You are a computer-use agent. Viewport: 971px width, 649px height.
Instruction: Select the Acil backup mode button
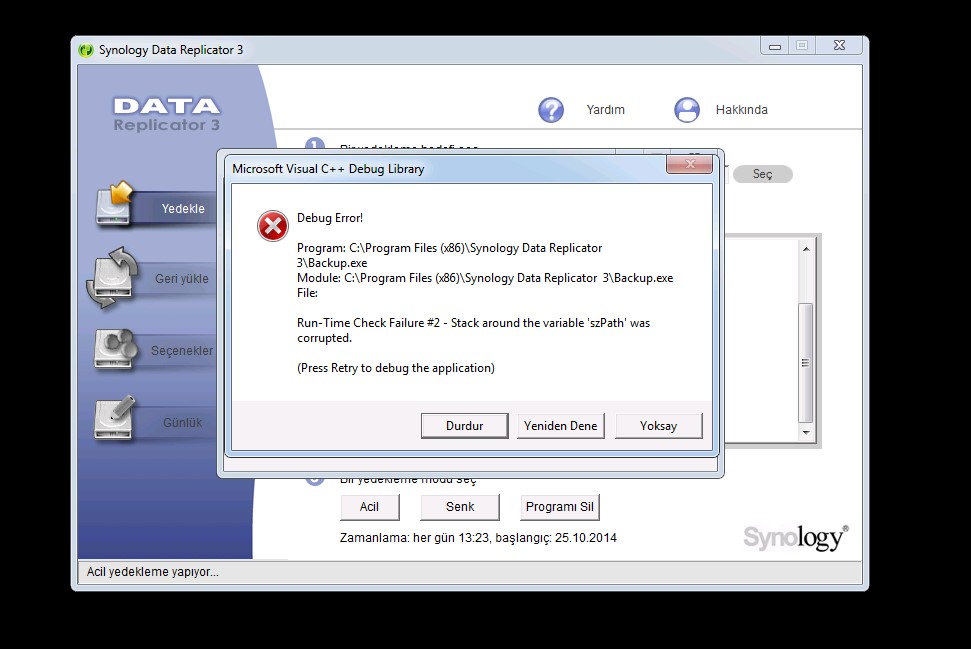(369, 507)
